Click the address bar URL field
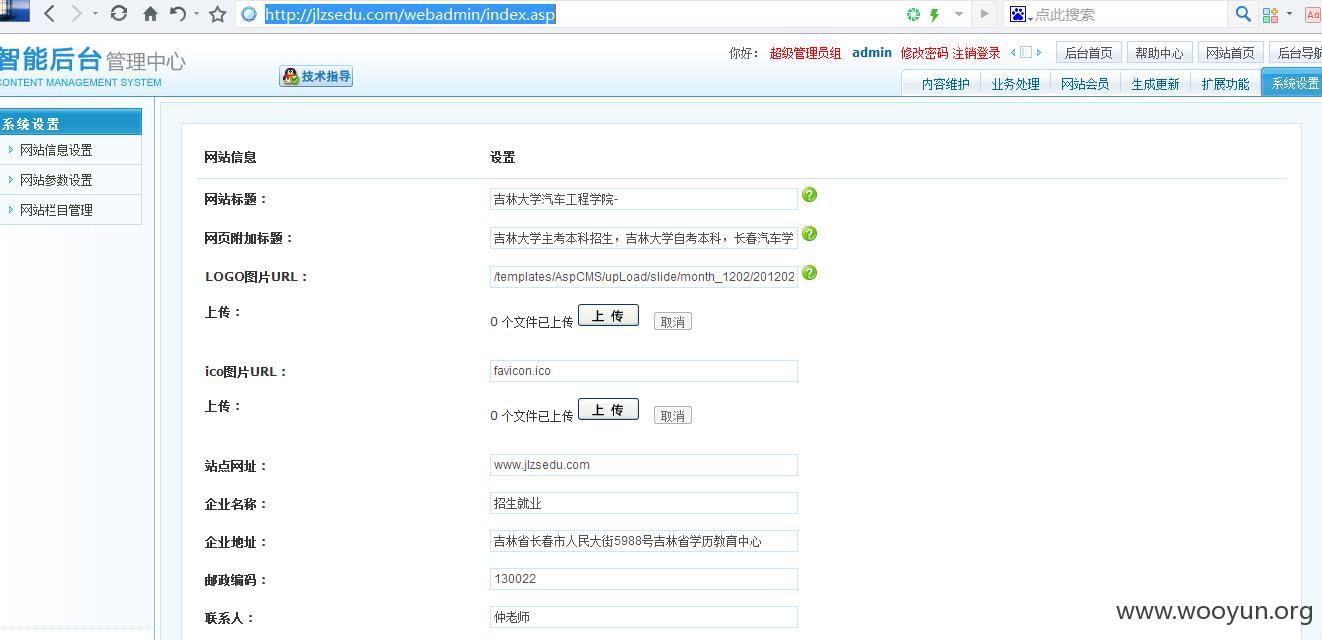 point(570,14)
